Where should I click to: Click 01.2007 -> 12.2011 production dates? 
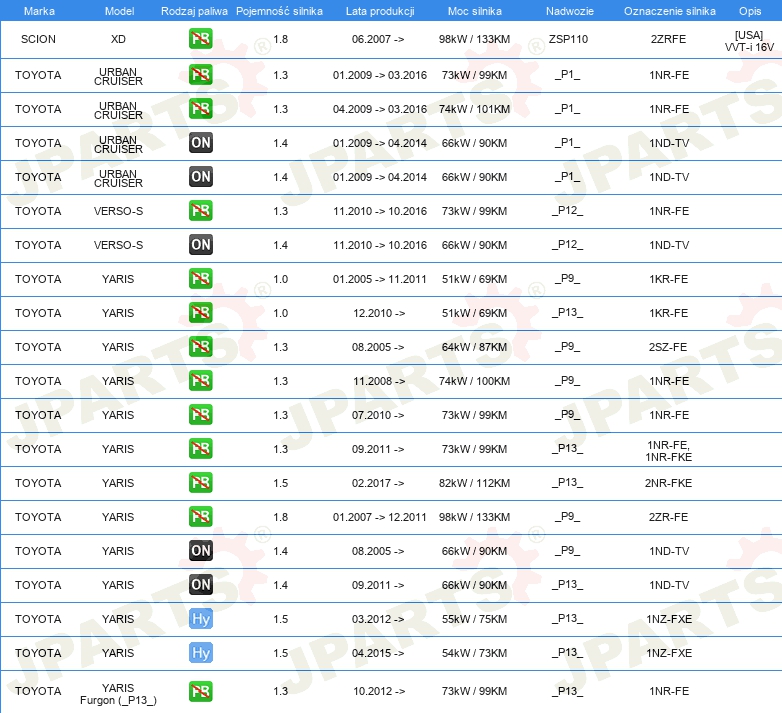point(380,517)
